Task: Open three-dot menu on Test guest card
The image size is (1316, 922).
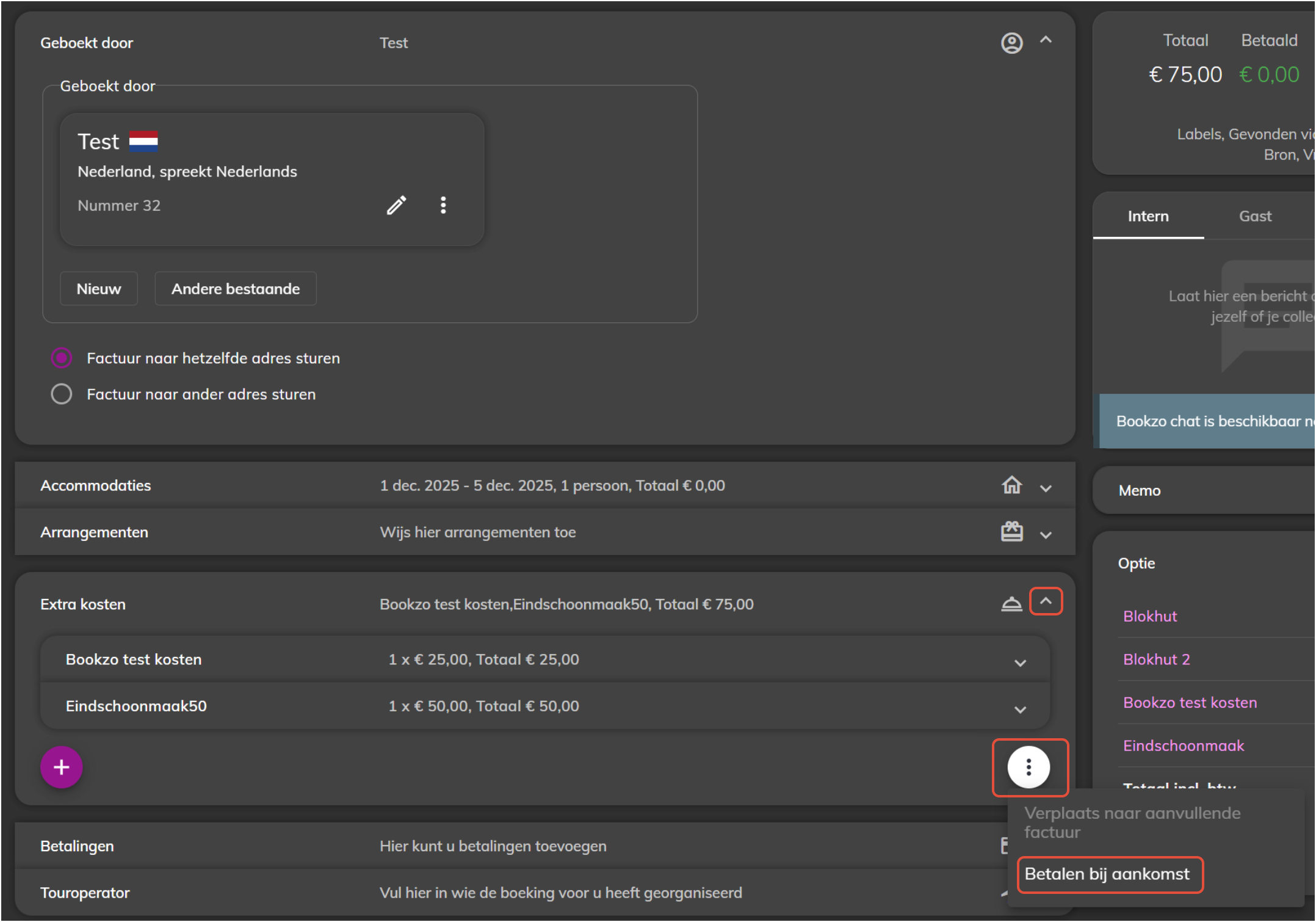Action: click(443, 205)
